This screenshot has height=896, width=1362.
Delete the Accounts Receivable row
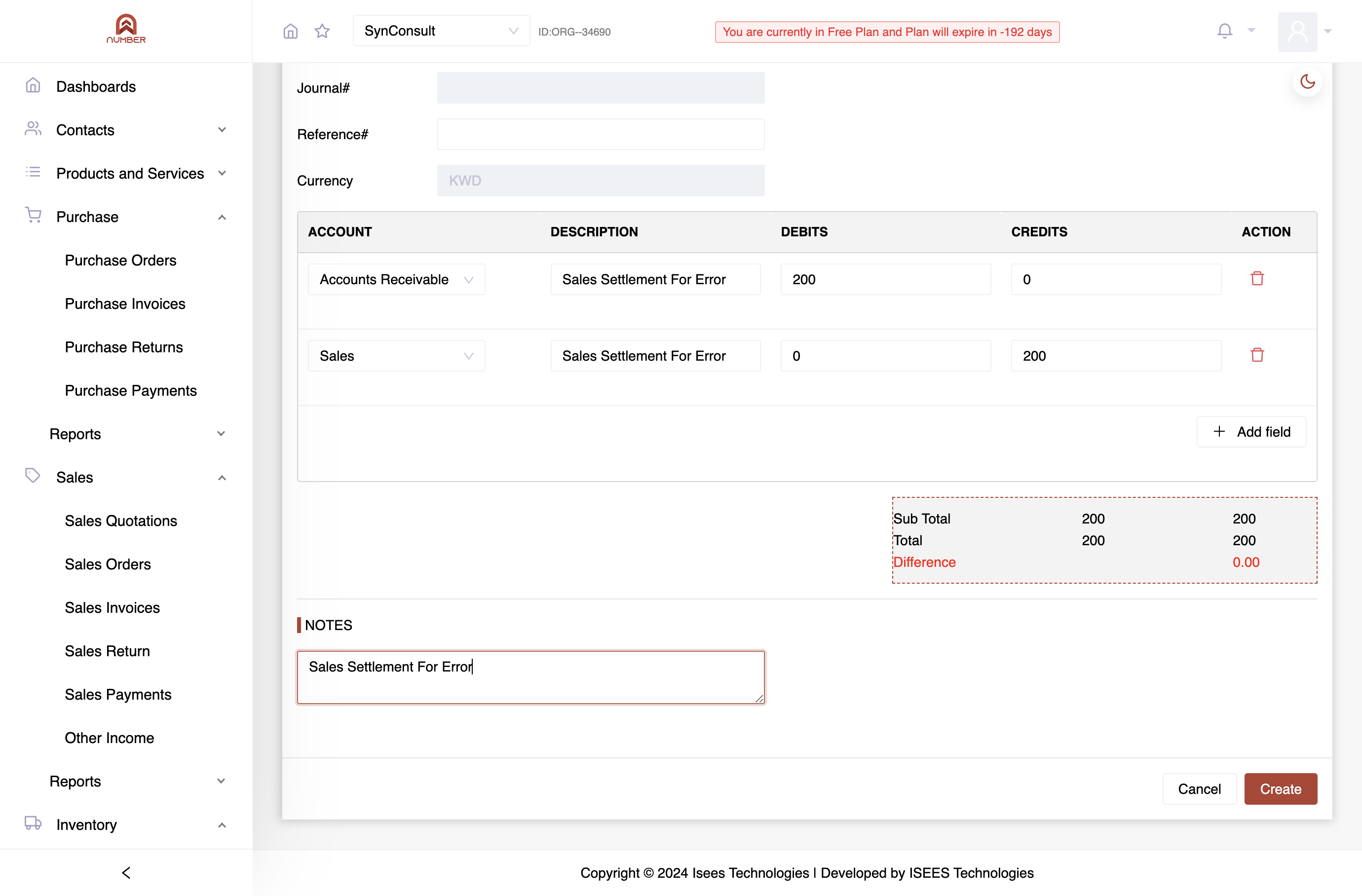(1257, 279)
